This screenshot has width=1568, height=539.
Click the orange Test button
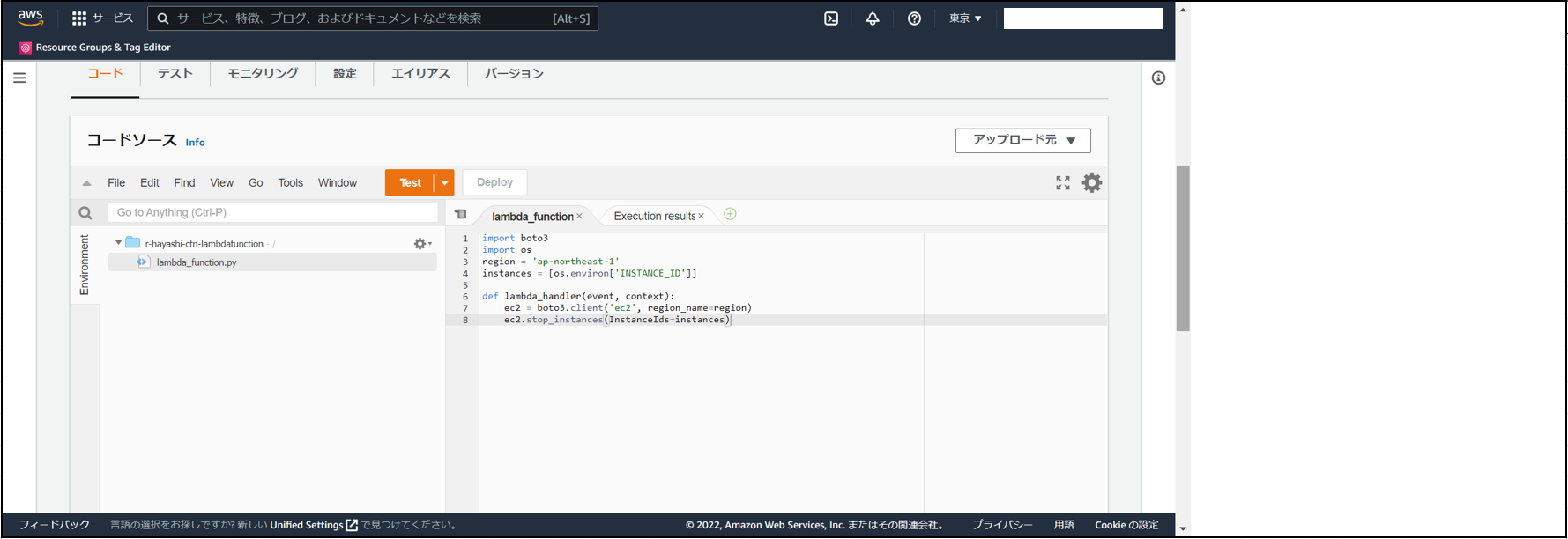click(x=410, y=182)
